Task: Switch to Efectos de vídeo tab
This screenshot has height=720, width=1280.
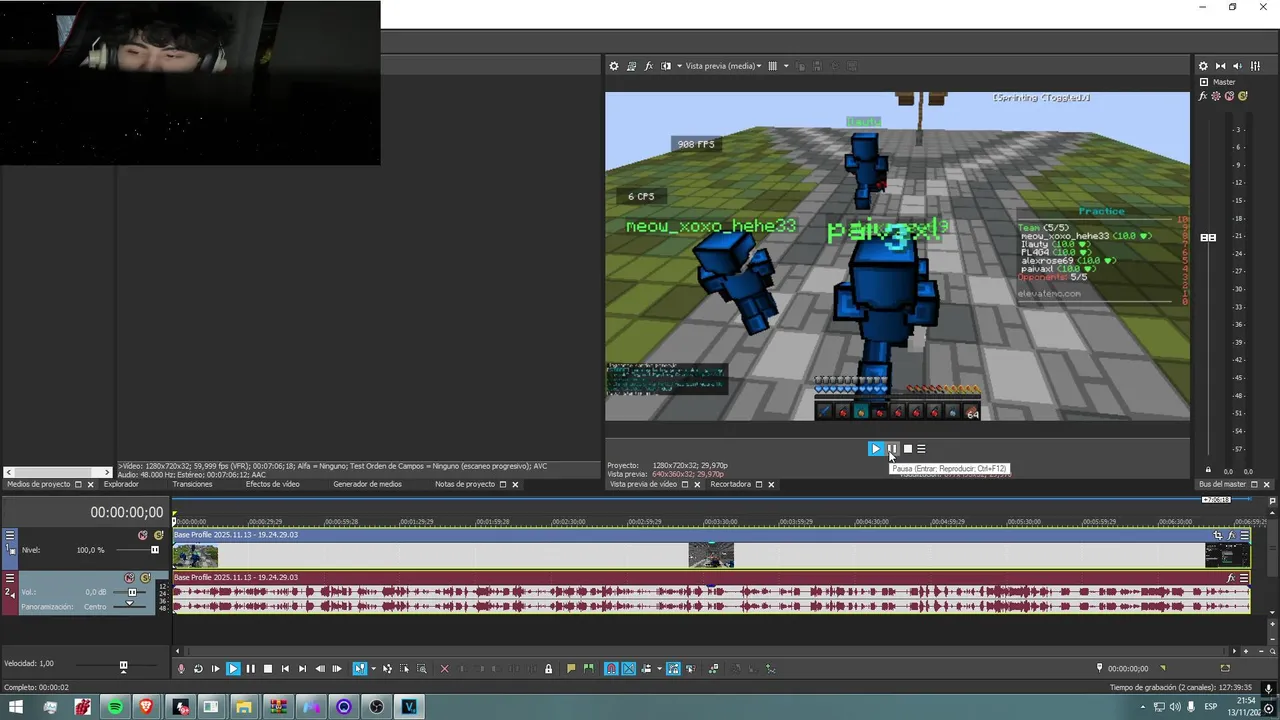Action: tap(273, 484)
